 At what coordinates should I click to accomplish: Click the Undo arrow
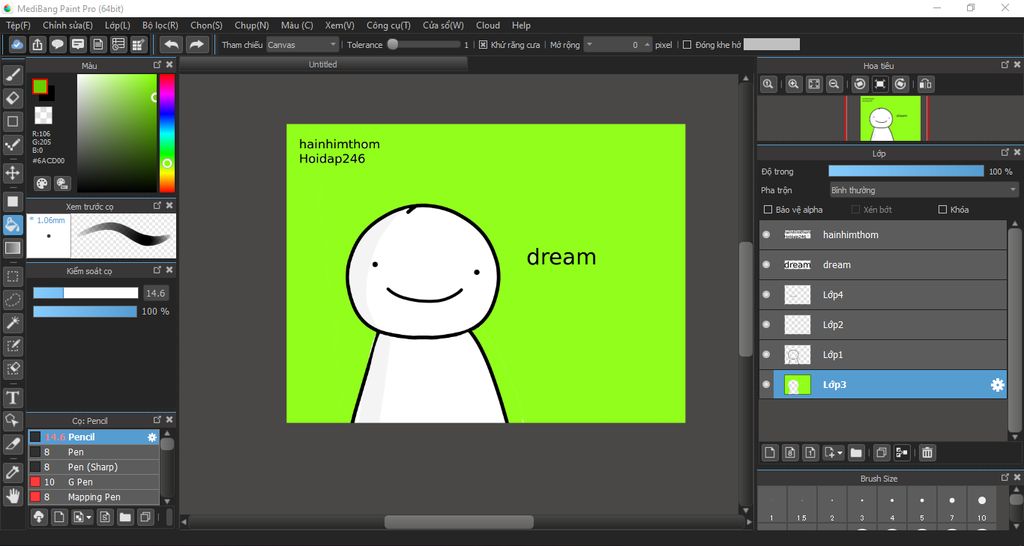click(171, 44)
